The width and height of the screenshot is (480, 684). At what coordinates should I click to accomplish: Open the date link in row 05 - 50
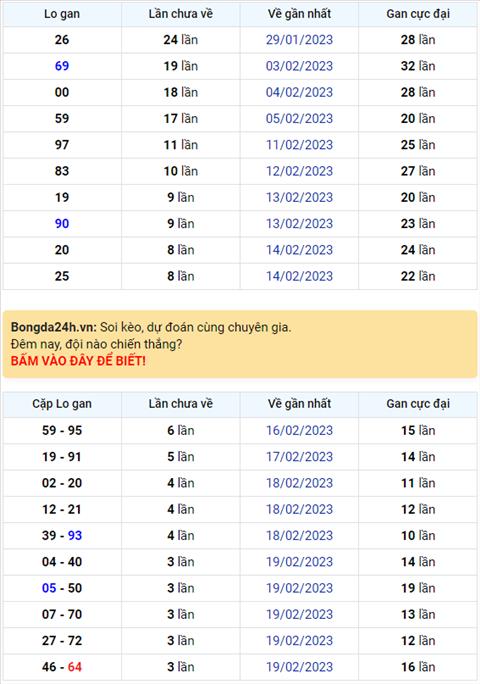pos(299,588)
